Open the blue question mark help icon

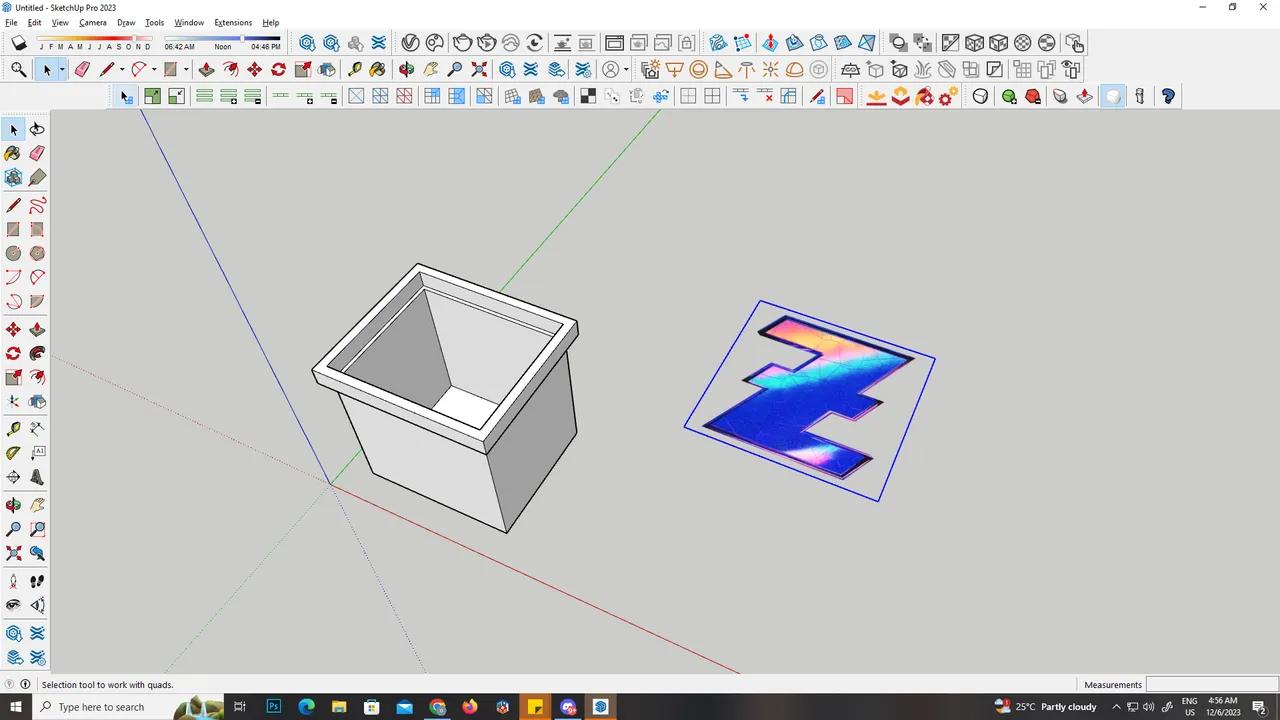click(x=1169, y=96)
